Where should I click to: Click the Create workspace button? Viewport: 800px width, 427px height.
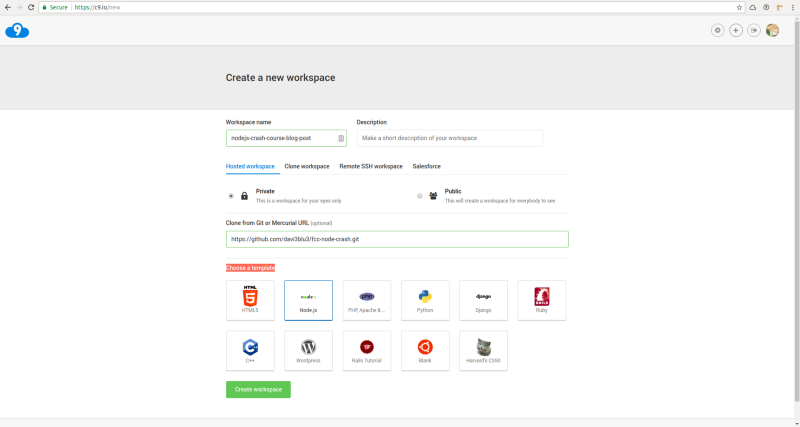258,389
